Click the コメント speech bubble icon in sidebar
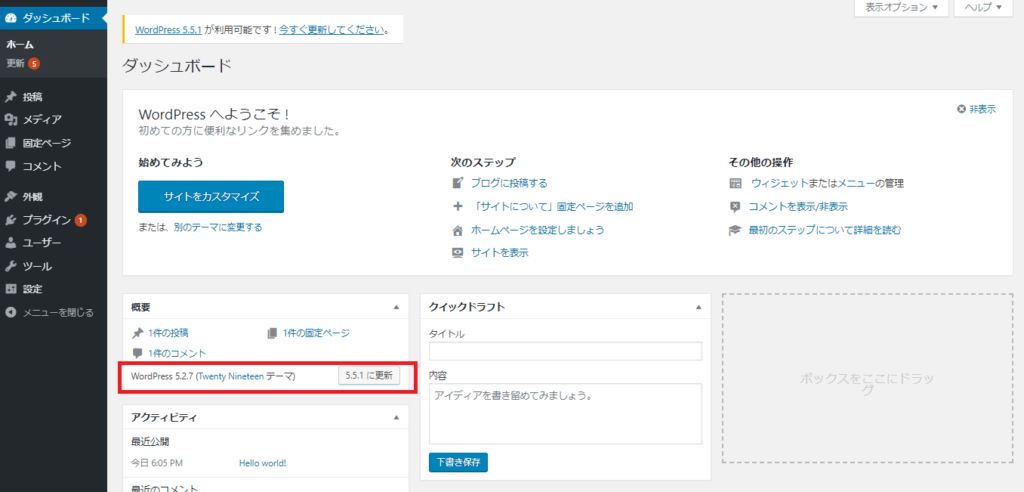1024x492 pixels. (x=11, y=166)
